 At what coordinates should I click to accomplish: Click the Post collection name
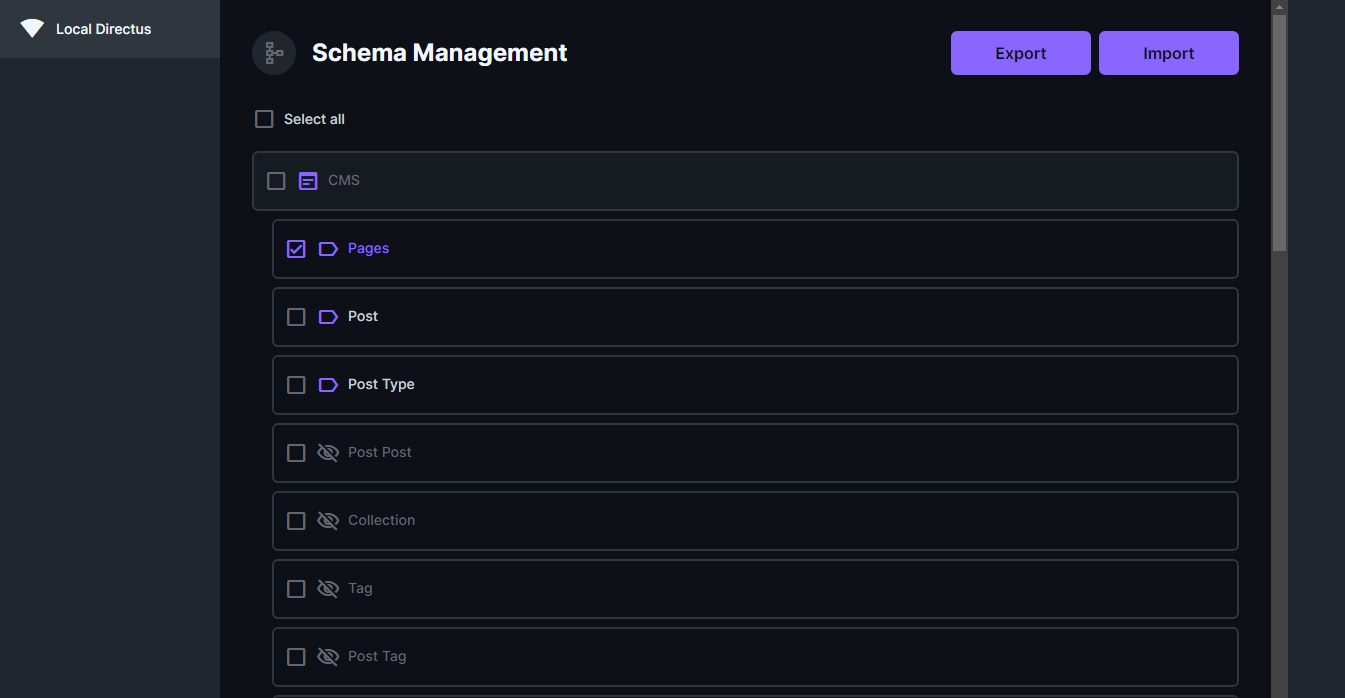click(x=363, y=316)
